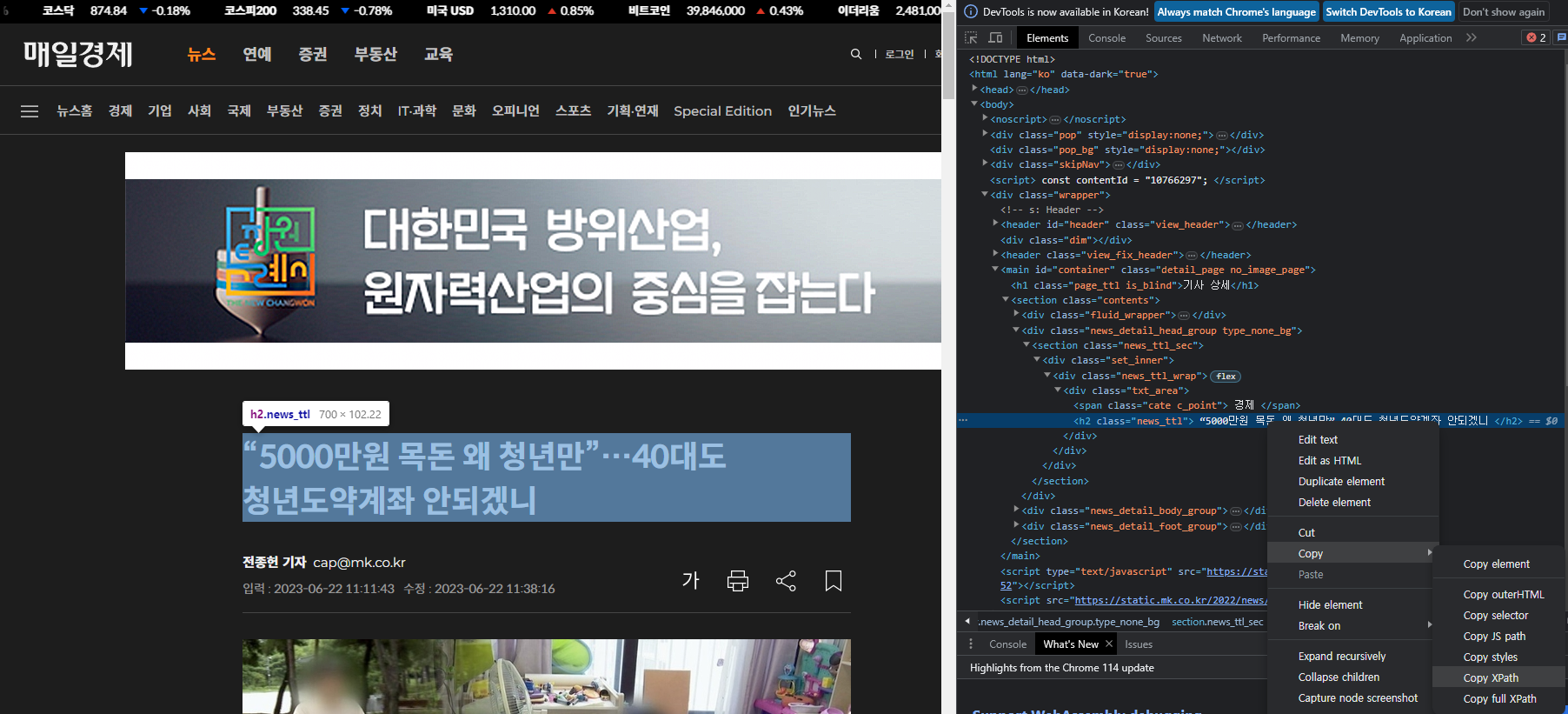Screen dimensions: 1568x714
Task: Expand the div class pop node
Action: [x=985, y=134]
